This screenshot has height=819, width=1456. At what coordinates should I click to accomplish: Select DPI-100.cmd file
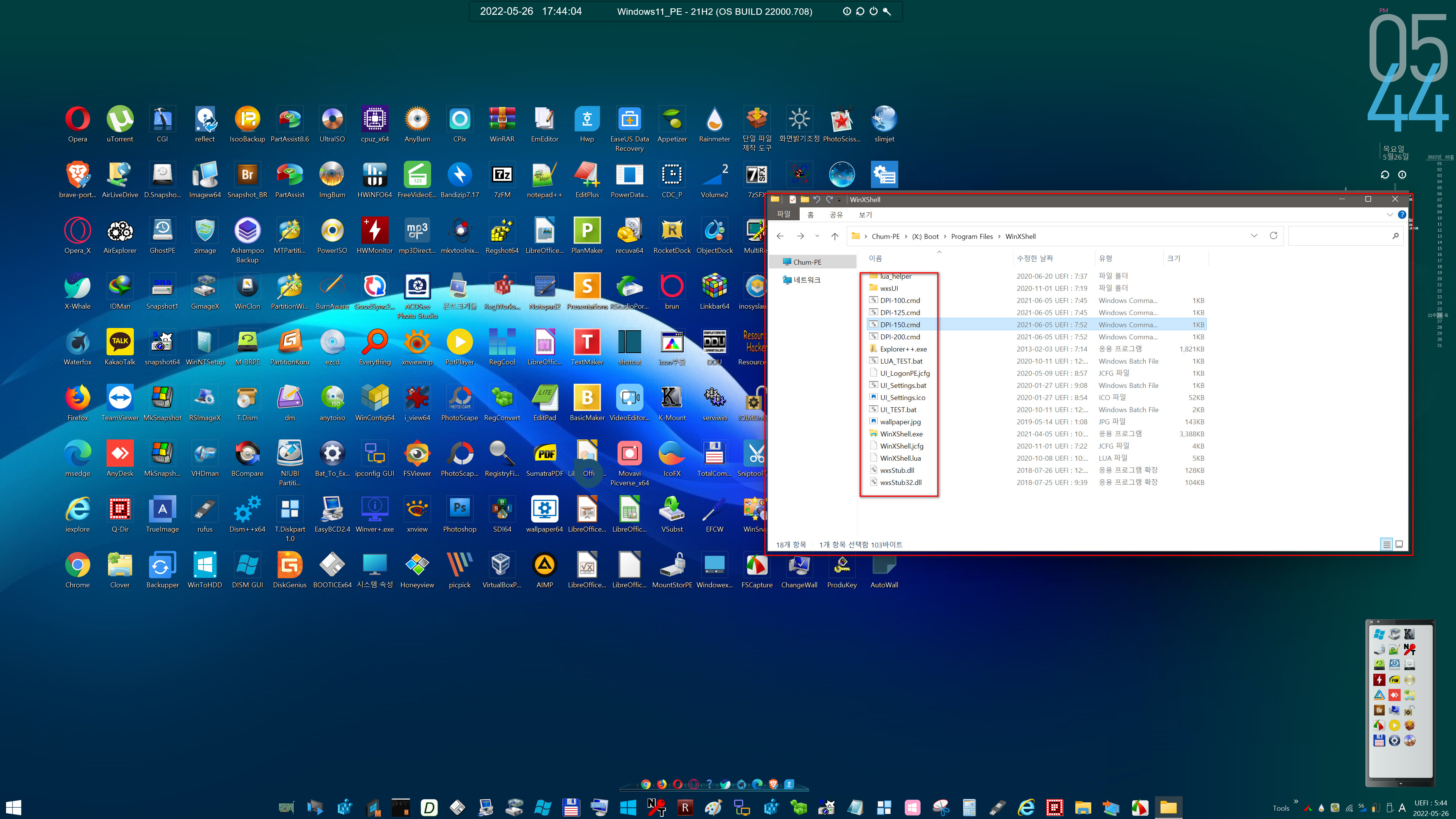[900, 300]
